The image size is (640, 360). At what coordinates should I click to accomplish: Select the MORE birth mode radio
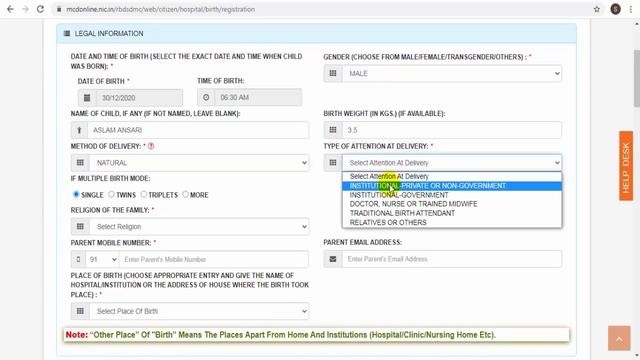[186, 194]
